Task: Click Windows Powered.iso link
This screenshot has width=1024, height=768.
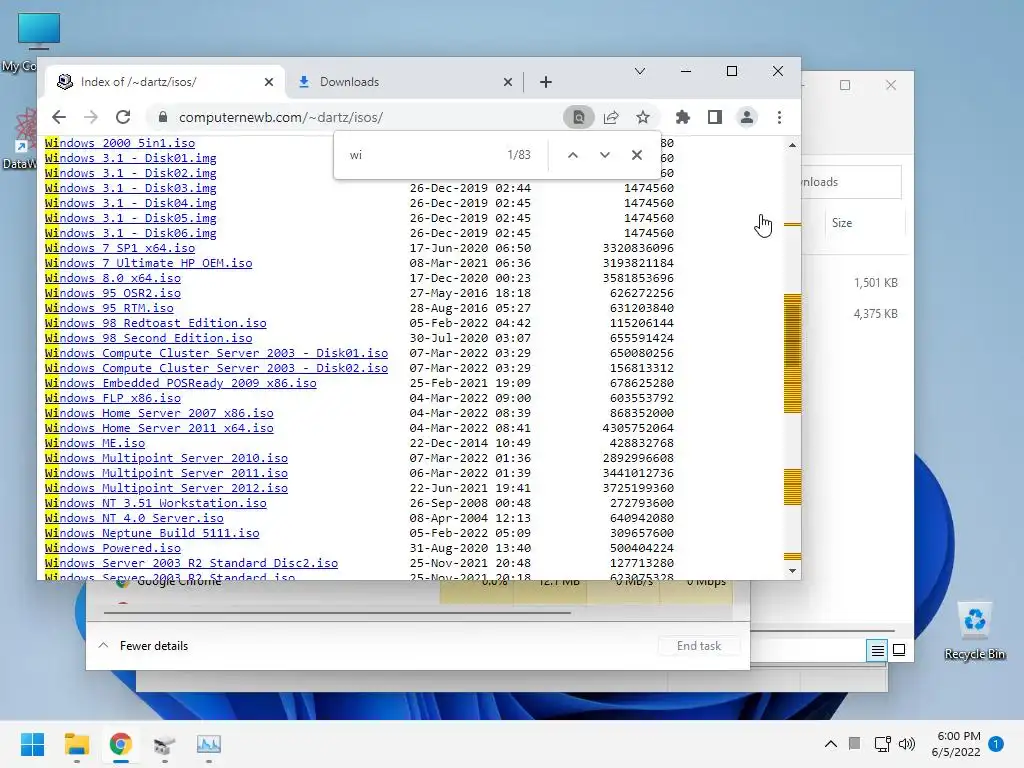Action: [113, 549]
